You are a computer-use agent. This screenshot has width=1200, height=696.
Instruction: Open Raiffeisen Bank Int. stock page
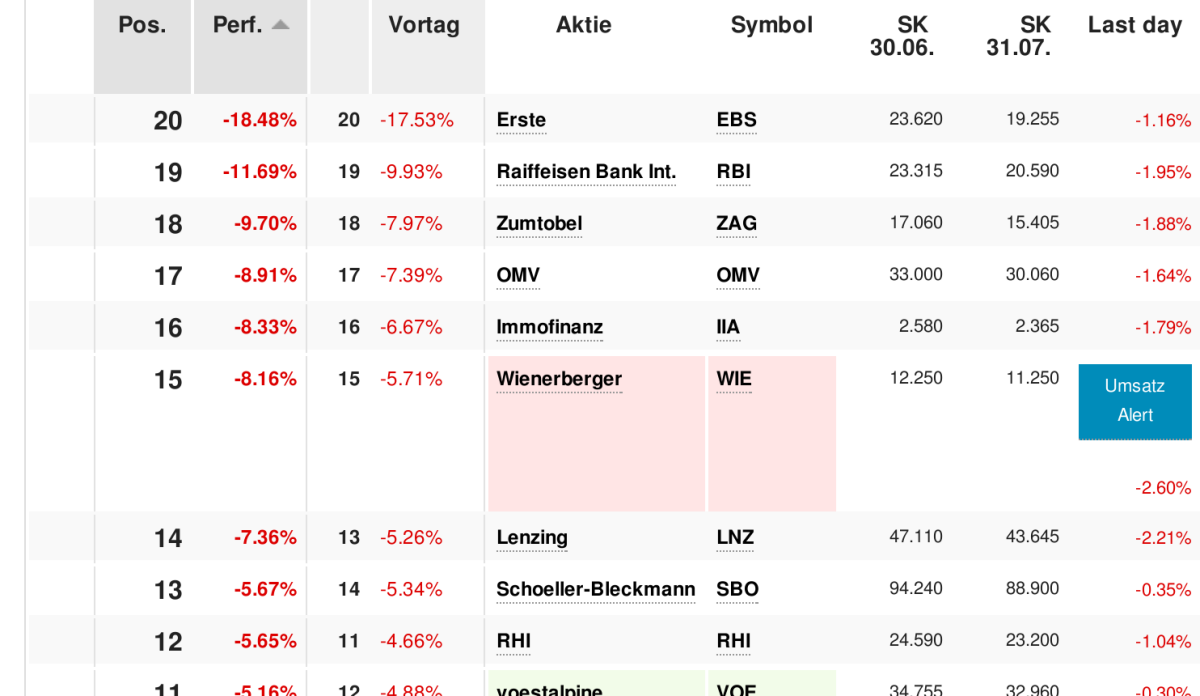pos(586,172)
